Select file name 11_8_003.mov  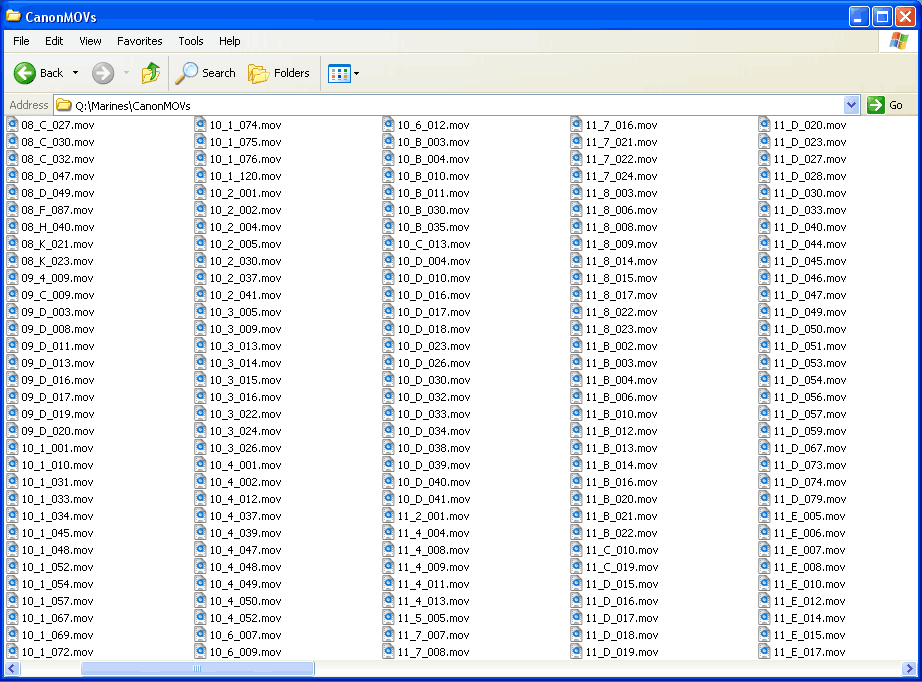click(x=622, y=193)
